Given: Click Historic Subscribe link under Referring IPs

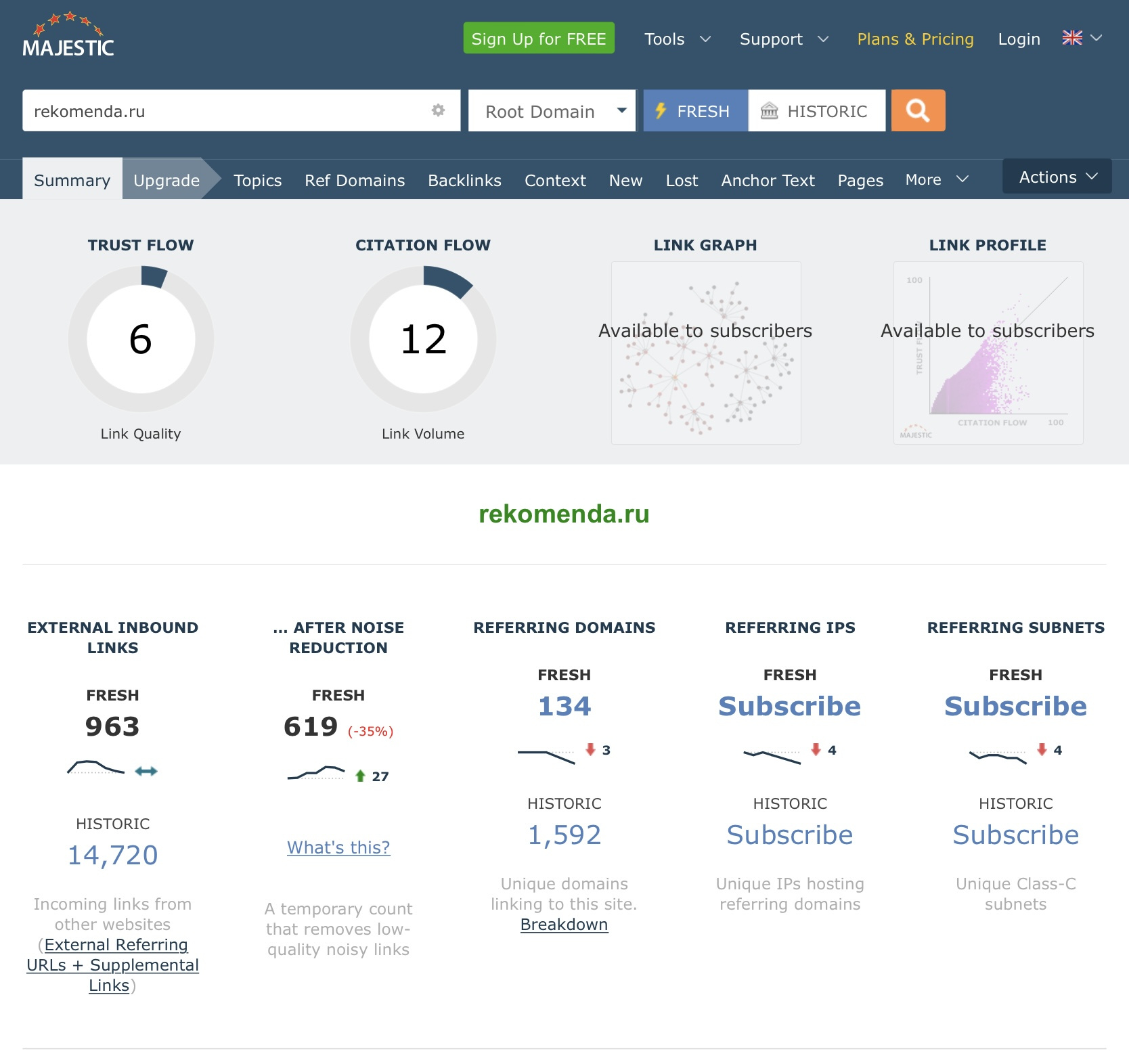Looking at the screenshot, I should 790,835.
